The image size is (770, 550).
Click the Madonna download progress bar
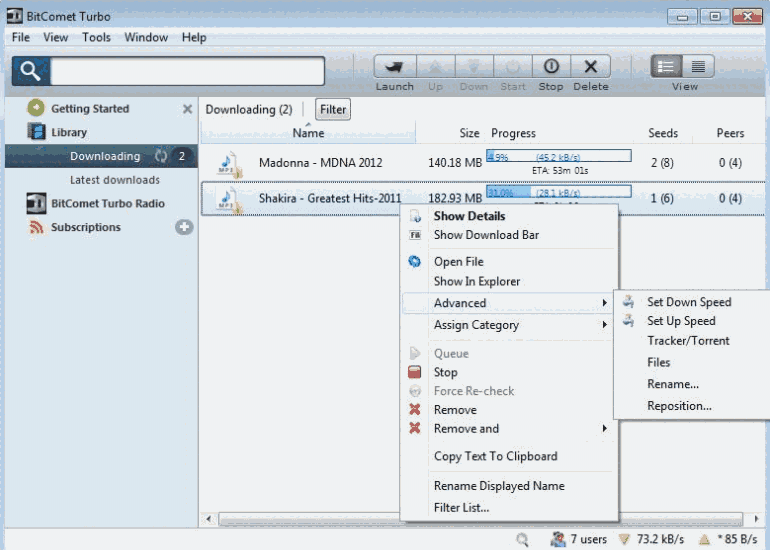coord(559,156)
